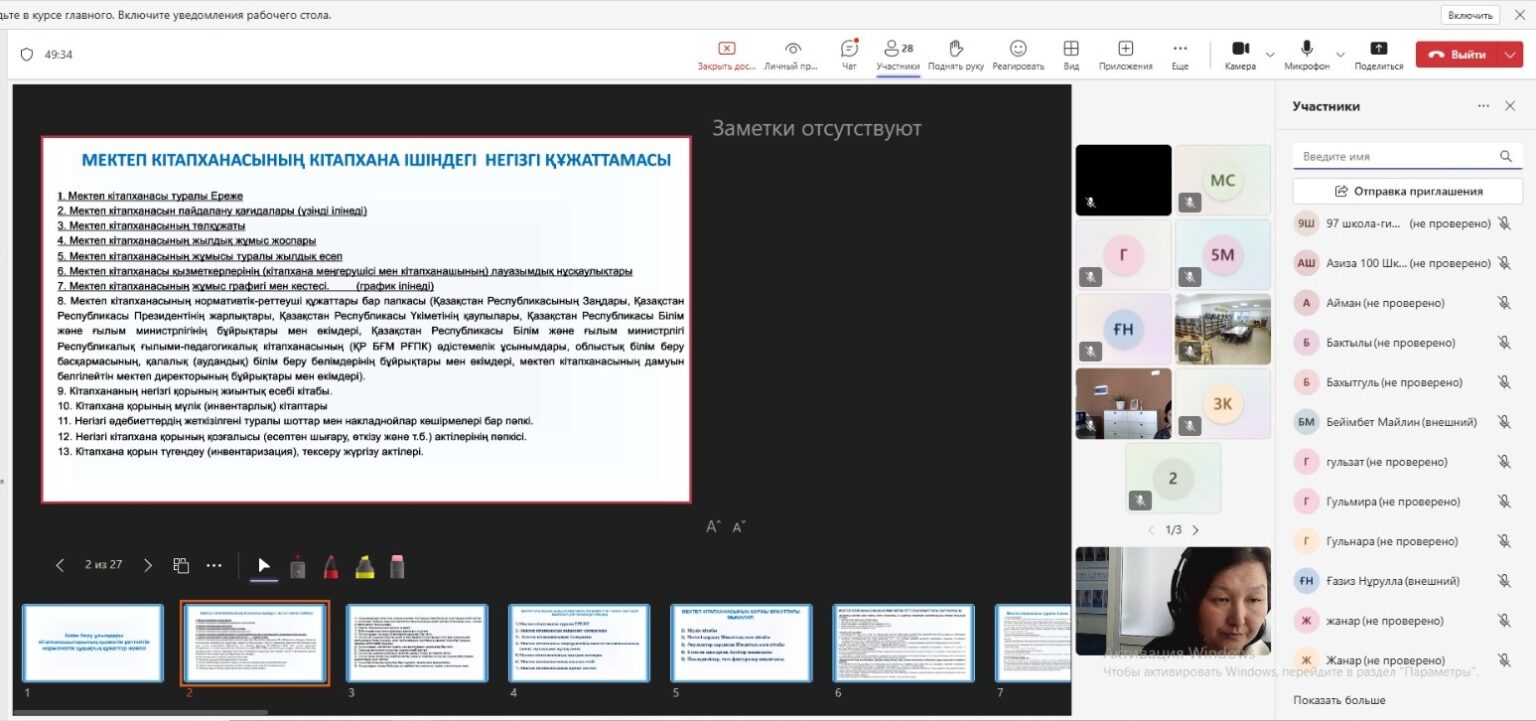Select the red pen annotation tool

pos(331,567)
